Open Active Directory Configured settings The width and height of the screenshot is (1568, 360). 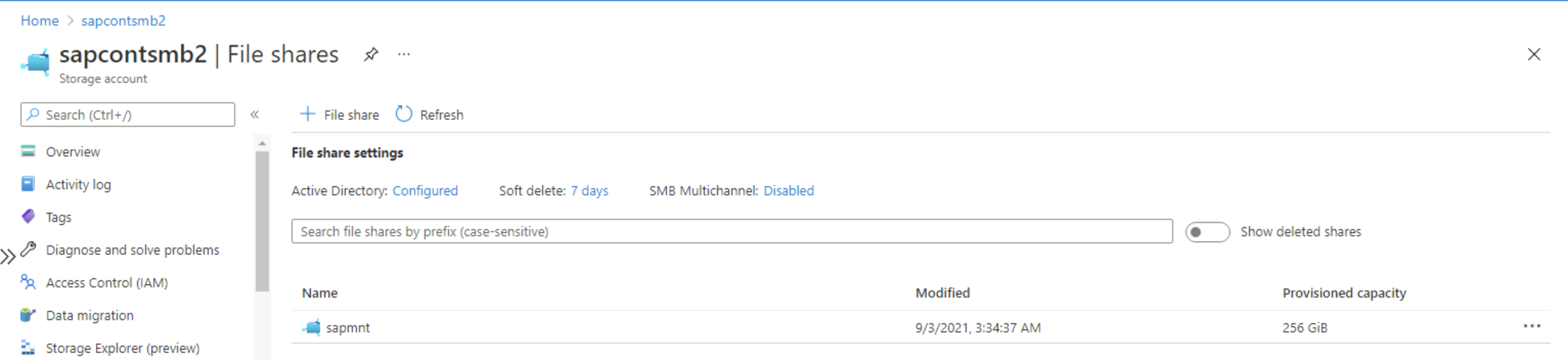tap(425, 191)
